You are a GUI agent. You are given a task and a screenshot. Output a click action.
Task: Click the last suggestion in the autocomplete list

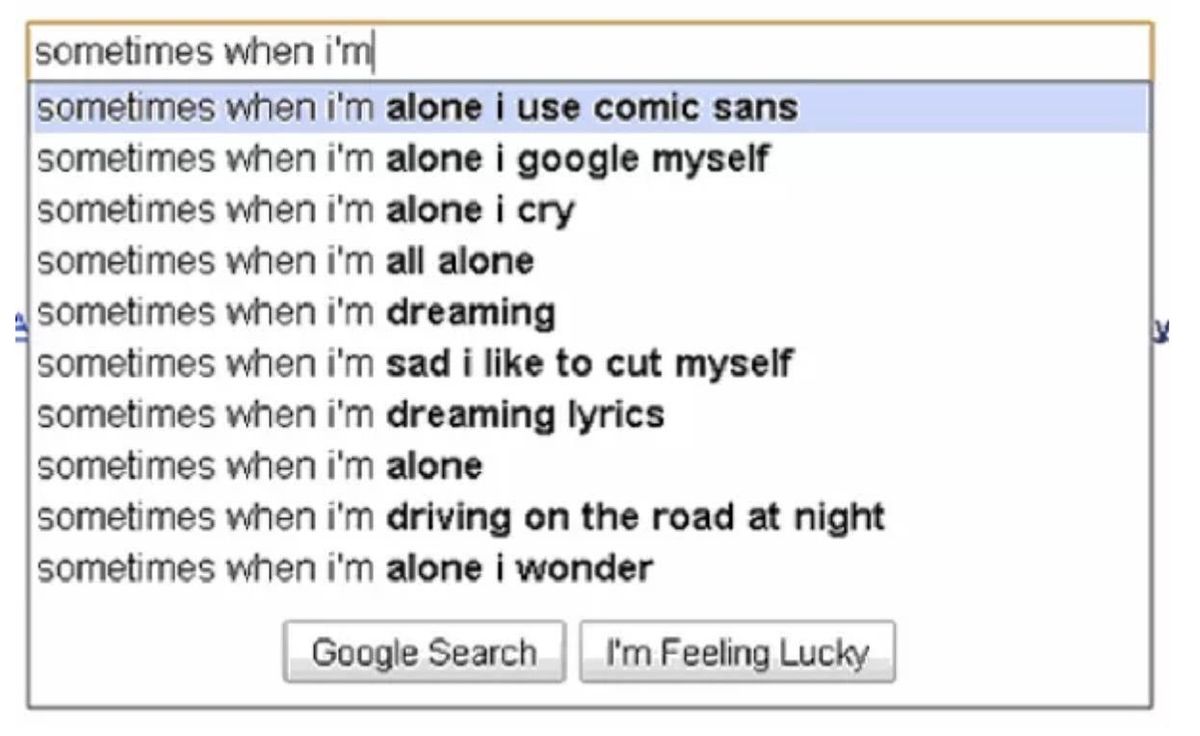(590, 569)
